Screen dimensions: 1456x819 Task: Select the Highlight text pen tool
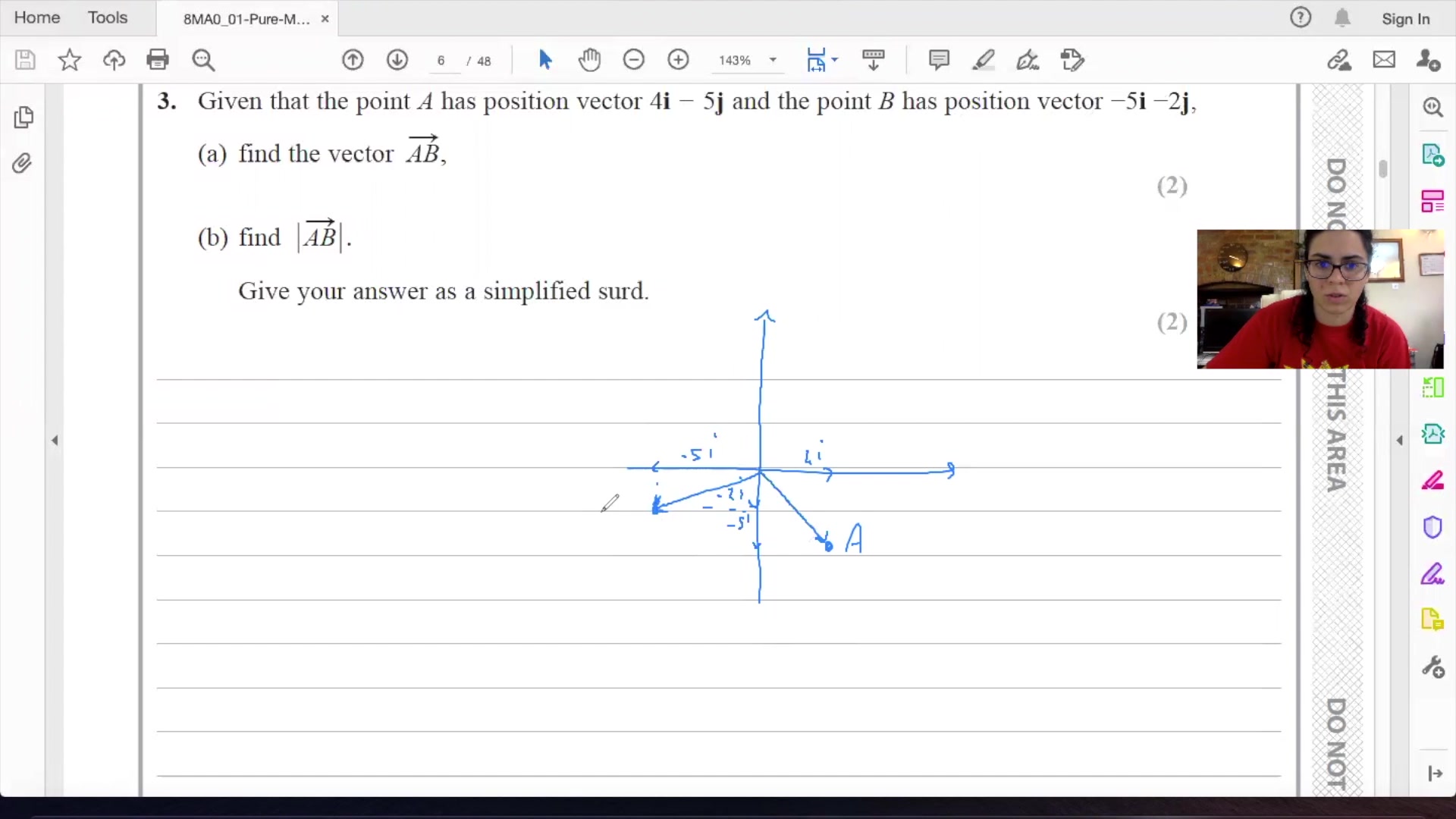(x=984, y=59)
